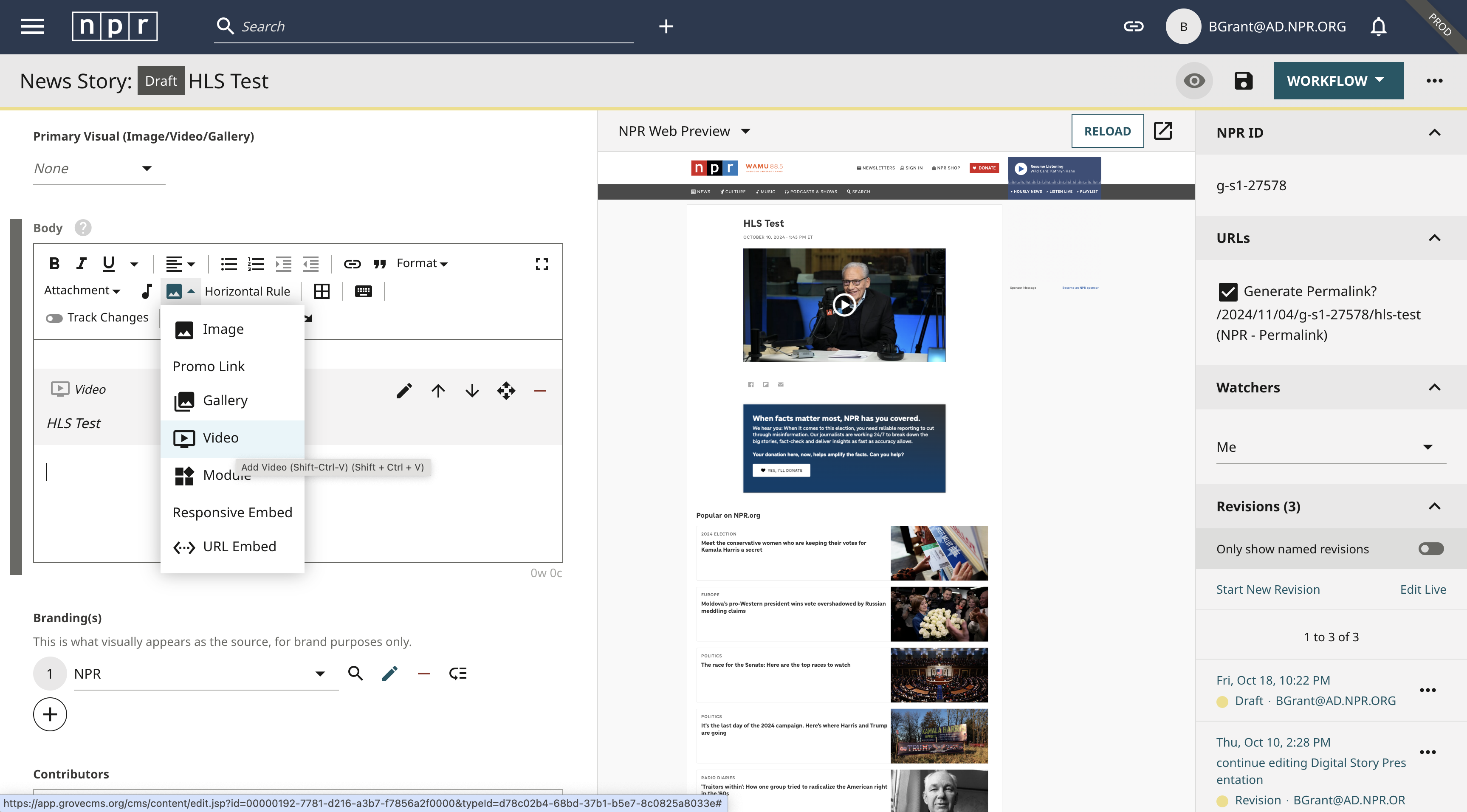Insert a bulleted list
The image size is (1467, 812).
pyautogui.click(x=229, y=264)
